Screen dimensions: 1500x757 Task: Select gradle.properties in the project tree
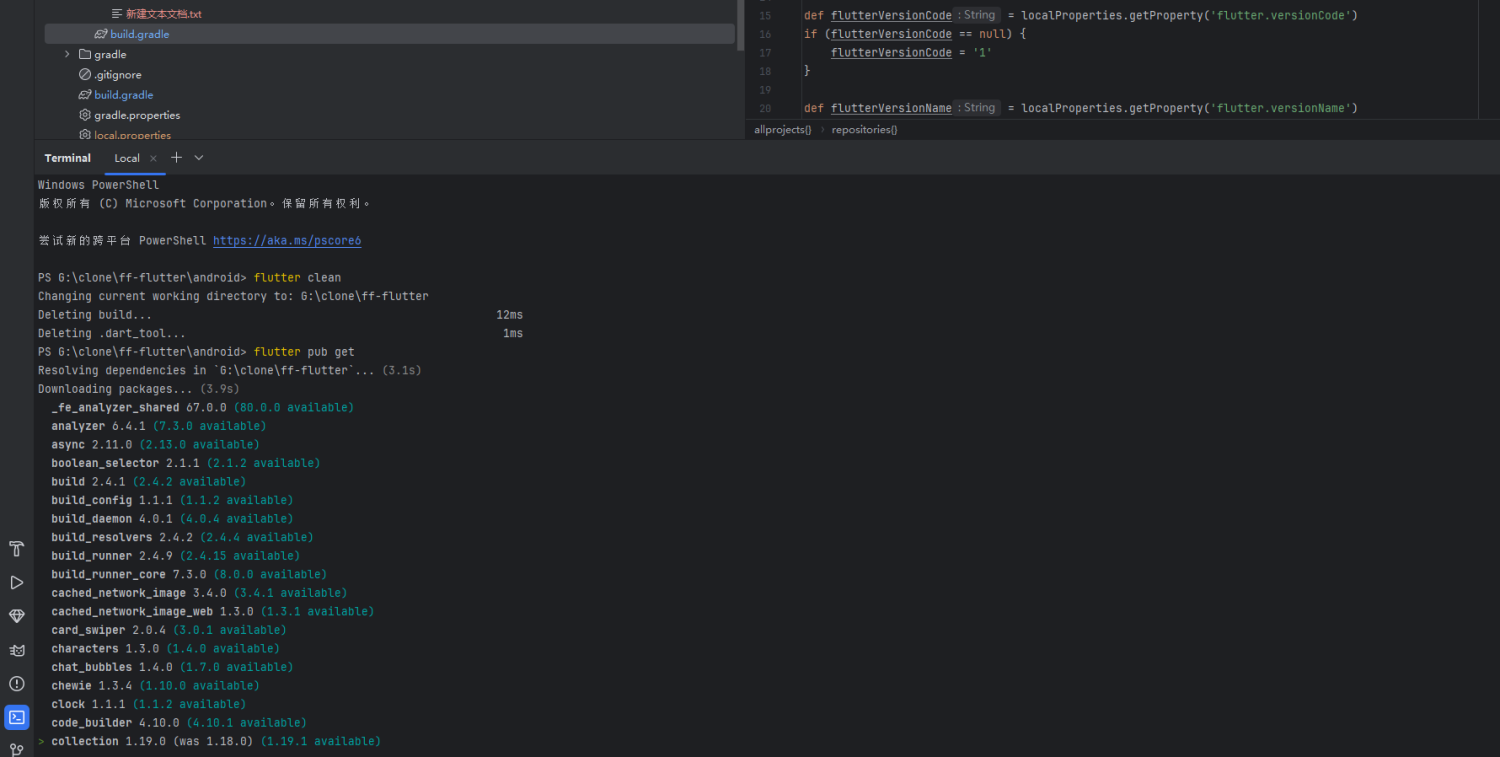coord(137,115)
